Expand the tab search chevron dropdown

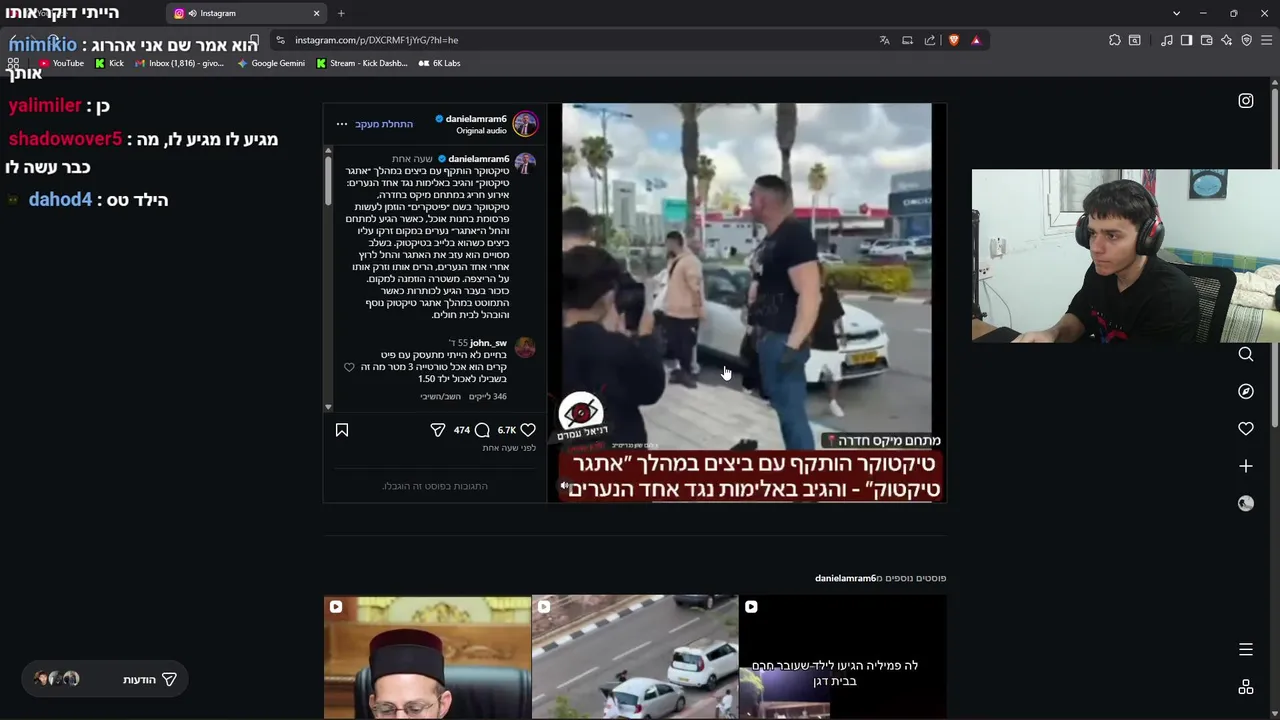[x=1176, y=13]
